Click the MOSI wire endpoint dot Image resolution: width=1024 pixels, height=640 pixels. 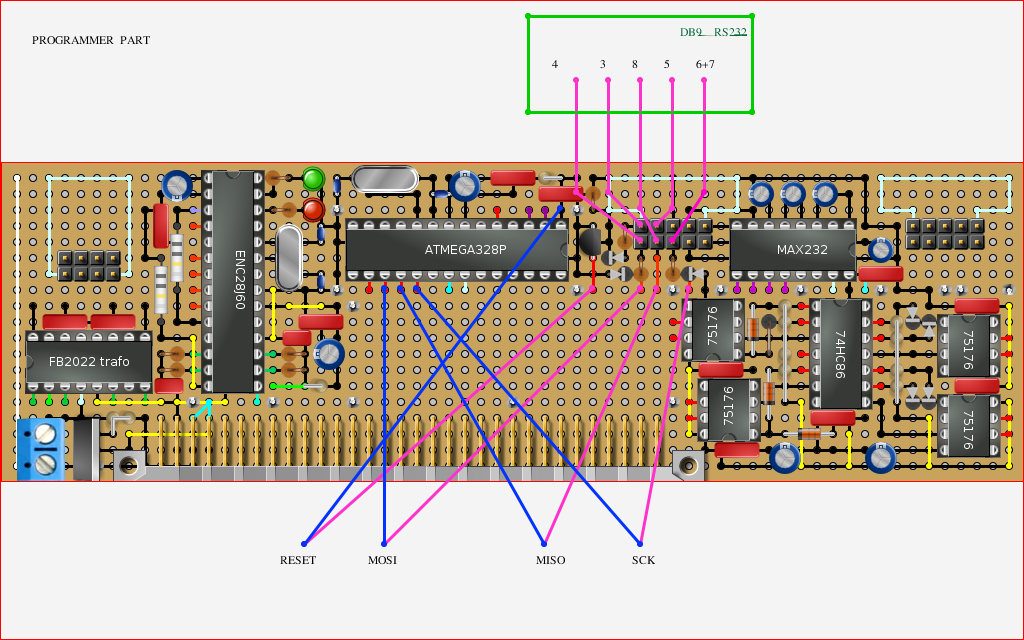tap(384, 543)
